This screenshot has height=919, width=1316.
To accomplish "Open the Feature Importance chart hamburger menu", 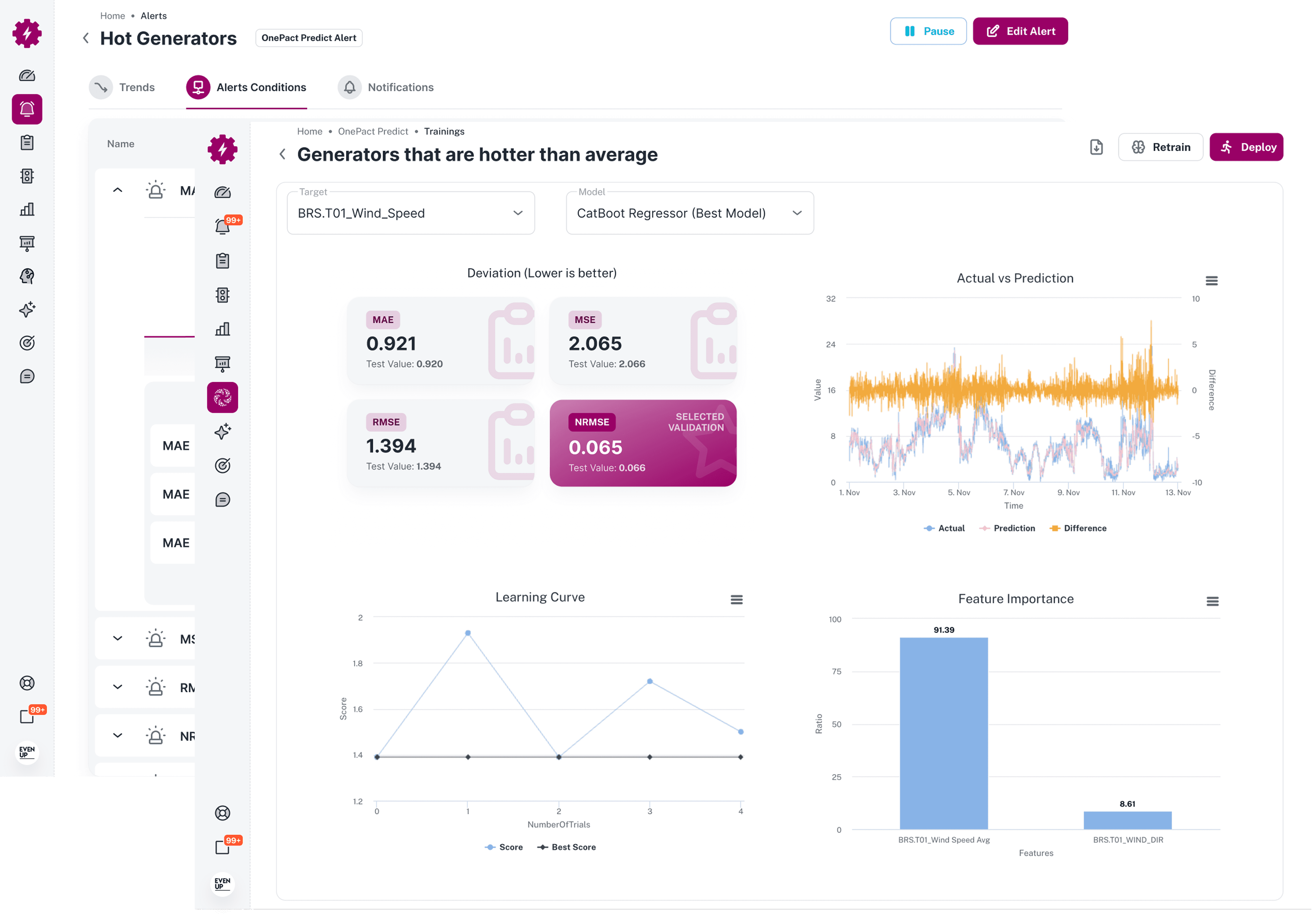I will 1212,601.
